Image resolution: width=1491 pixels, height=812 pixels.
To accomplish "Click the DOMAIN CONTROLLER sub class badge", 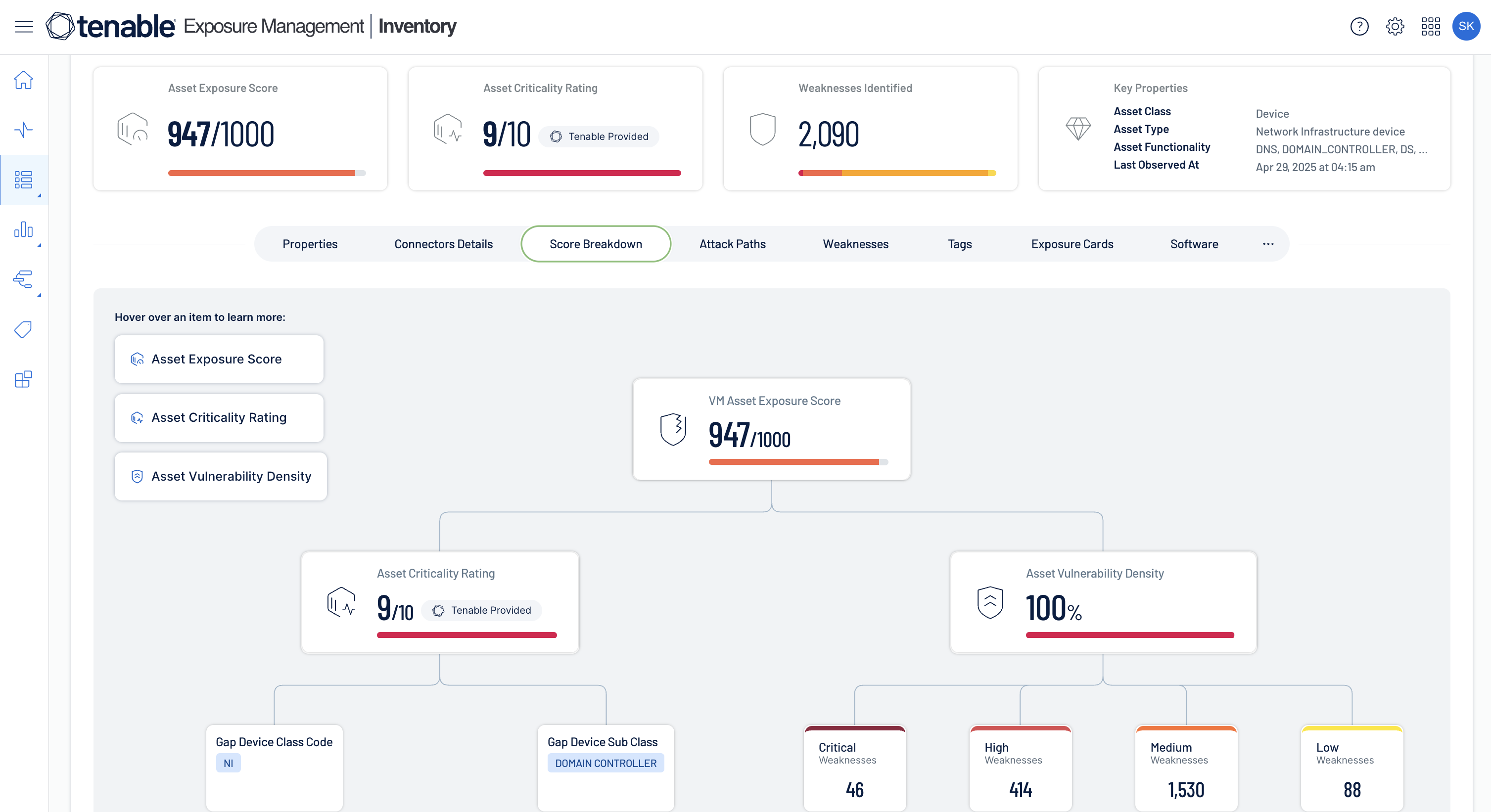I will [x=606, y=763].
